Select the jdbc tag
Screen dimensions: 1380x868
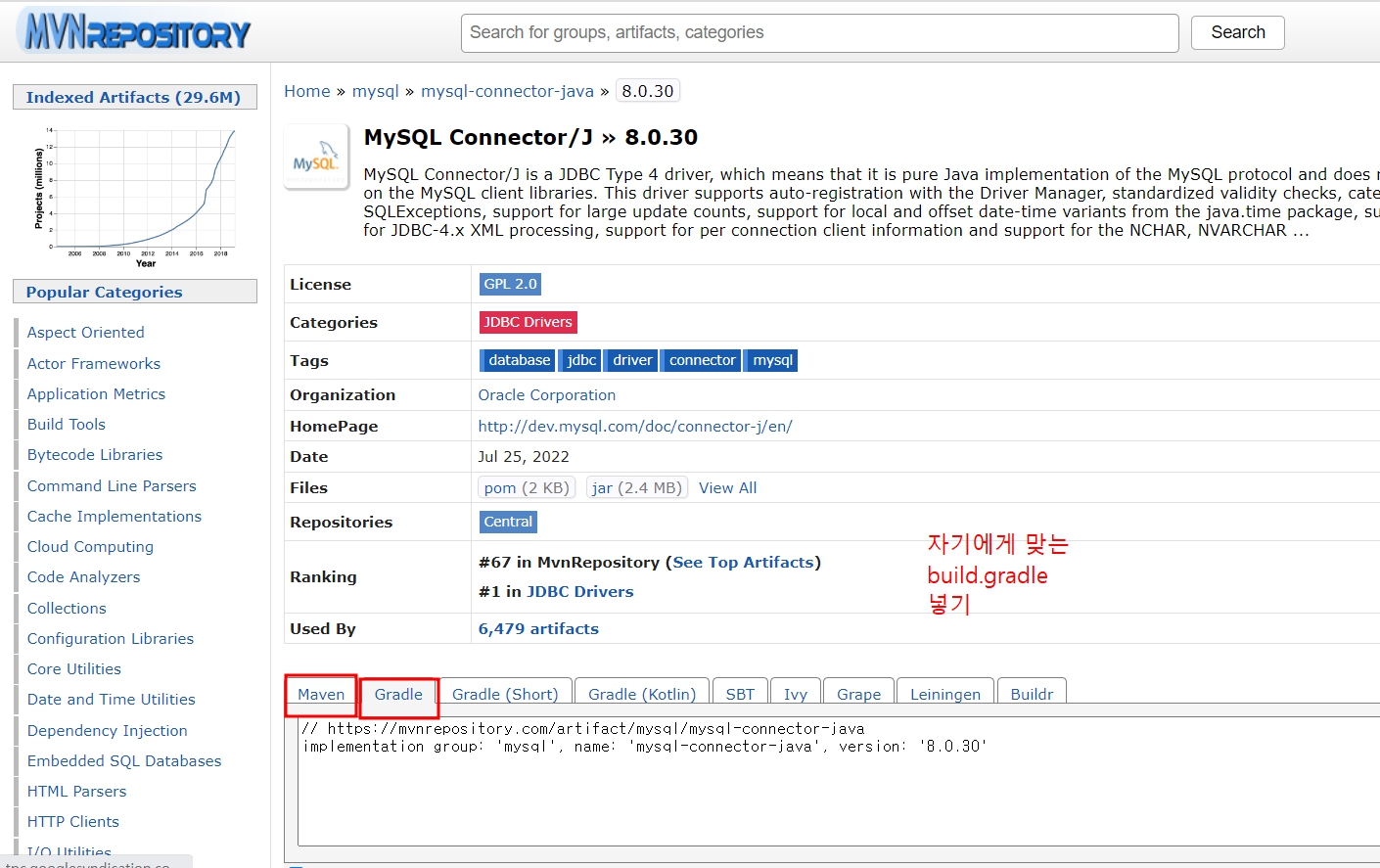579,360
